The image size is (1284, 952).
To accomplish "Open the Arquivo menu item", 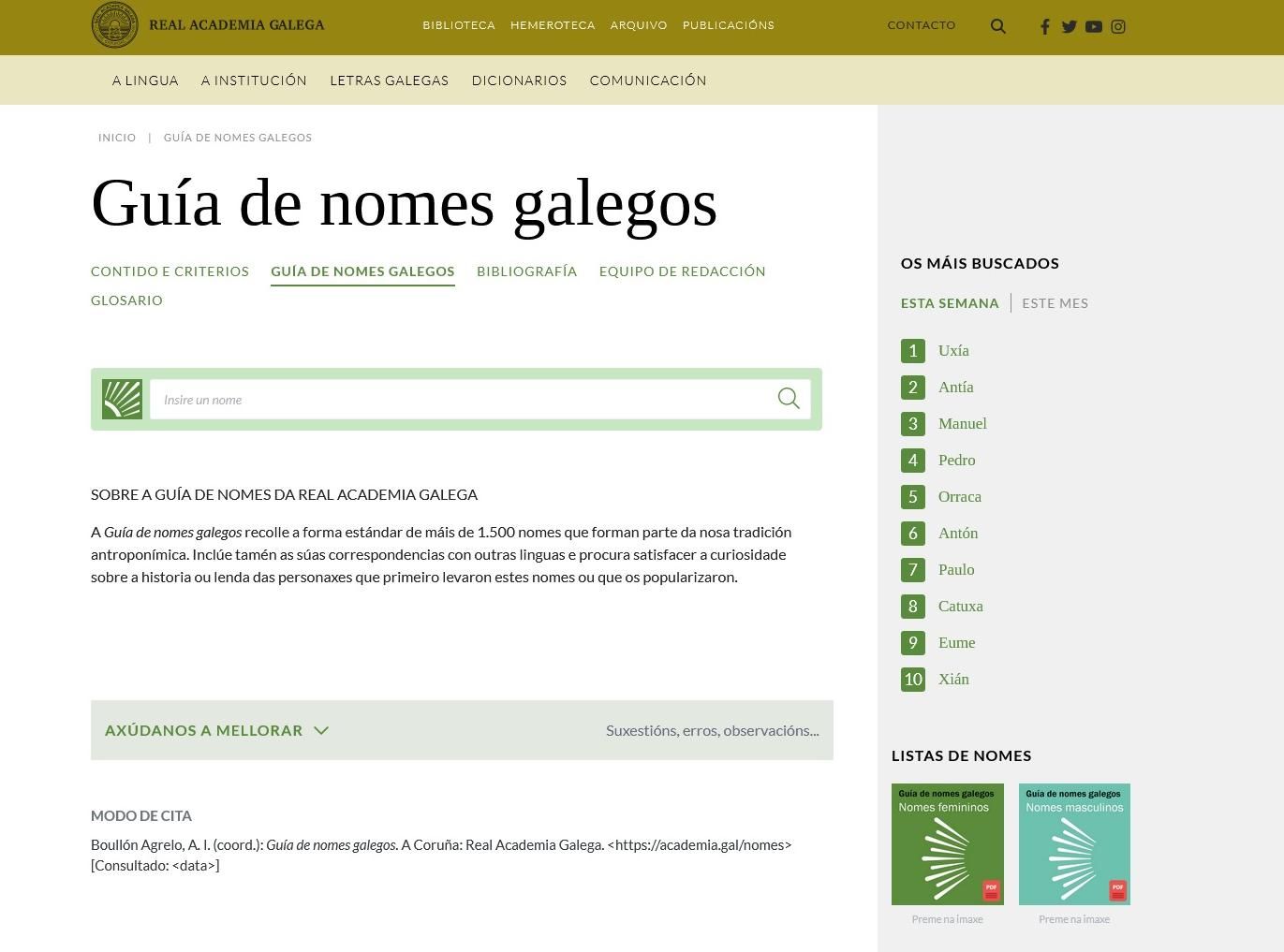I will pyautogui.click(x=639, y=25).
